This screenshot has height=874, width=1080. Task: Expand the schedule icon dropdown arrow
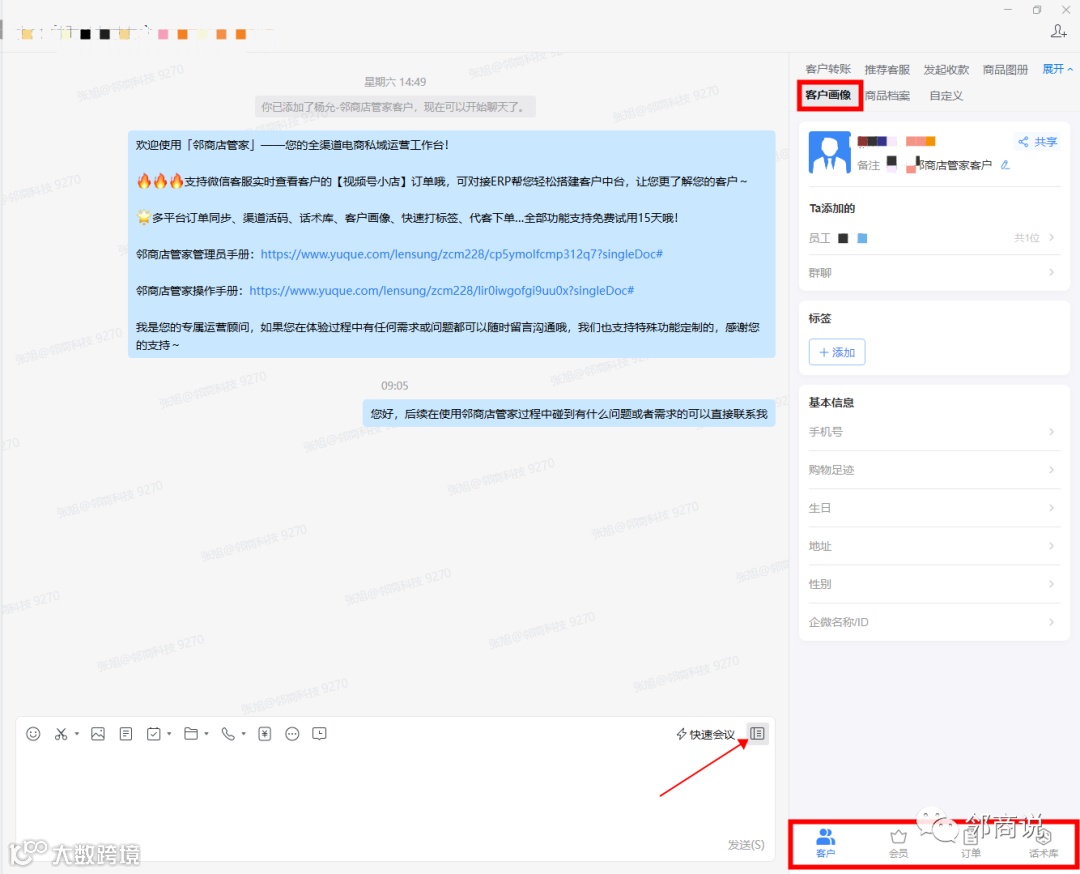(x=169, y=734)
